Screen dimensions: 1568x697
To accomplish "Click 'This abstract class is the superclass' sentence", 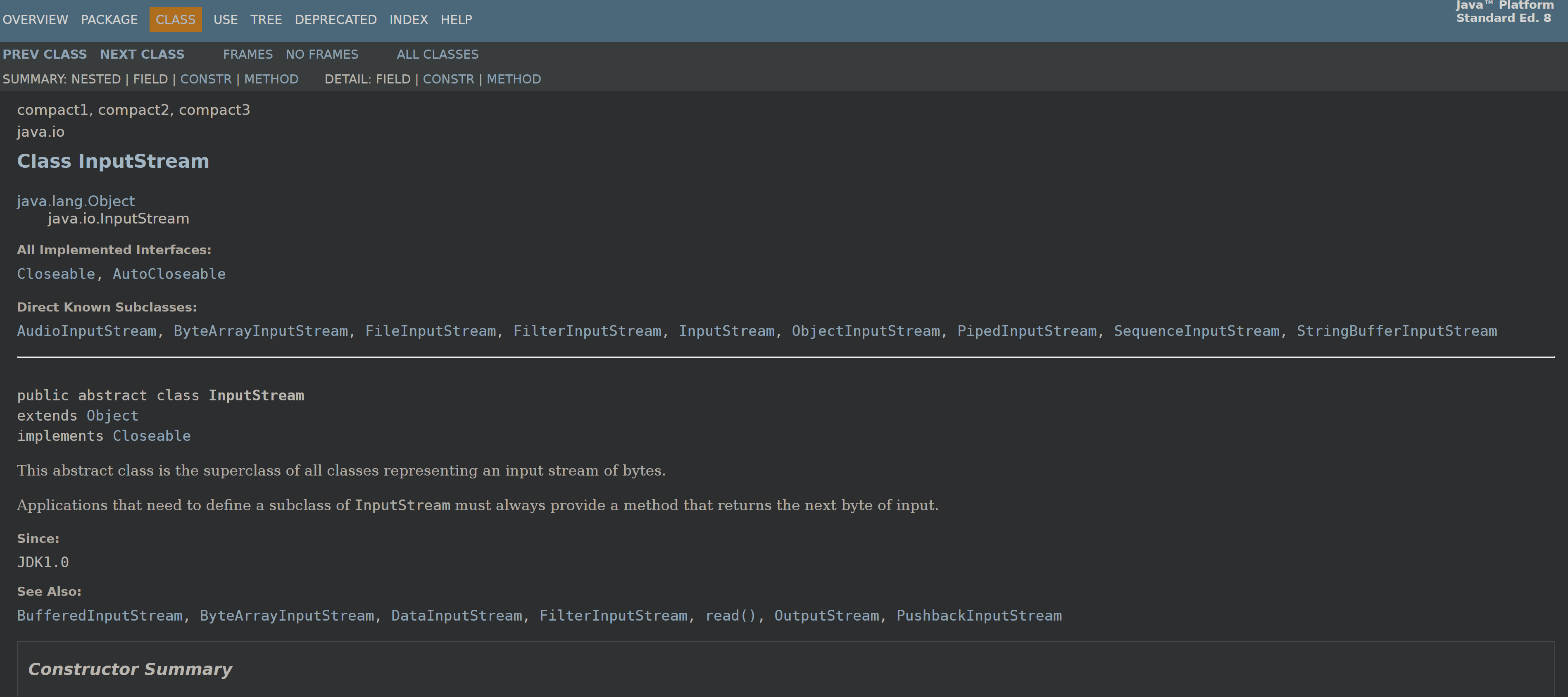I will 341,471.
